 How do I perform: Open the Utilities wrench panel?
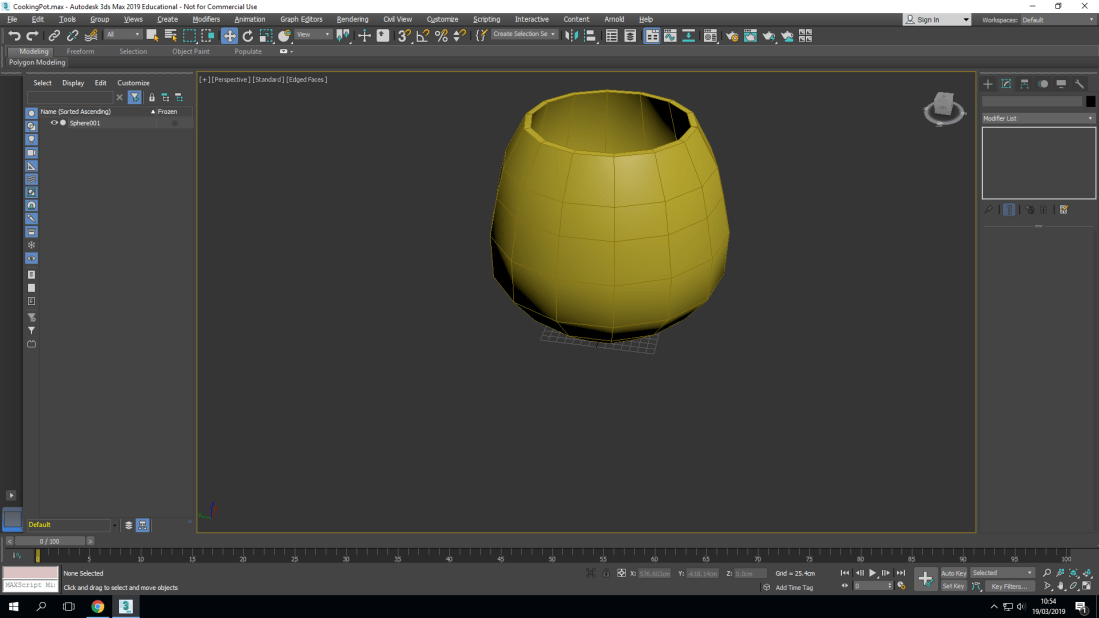[x=1079, y=84]
